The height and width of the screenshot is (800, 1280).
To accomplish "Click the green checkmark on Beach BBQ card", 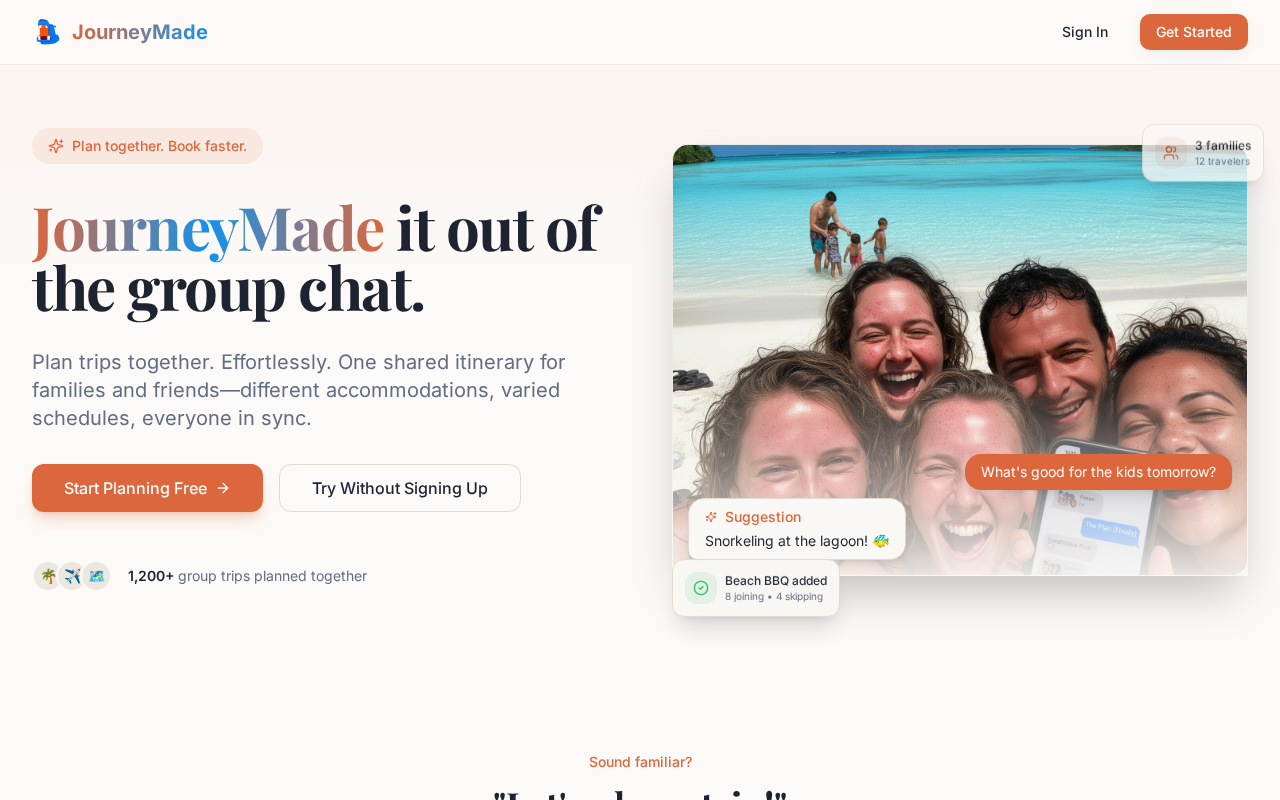I will tap(701, 588).
